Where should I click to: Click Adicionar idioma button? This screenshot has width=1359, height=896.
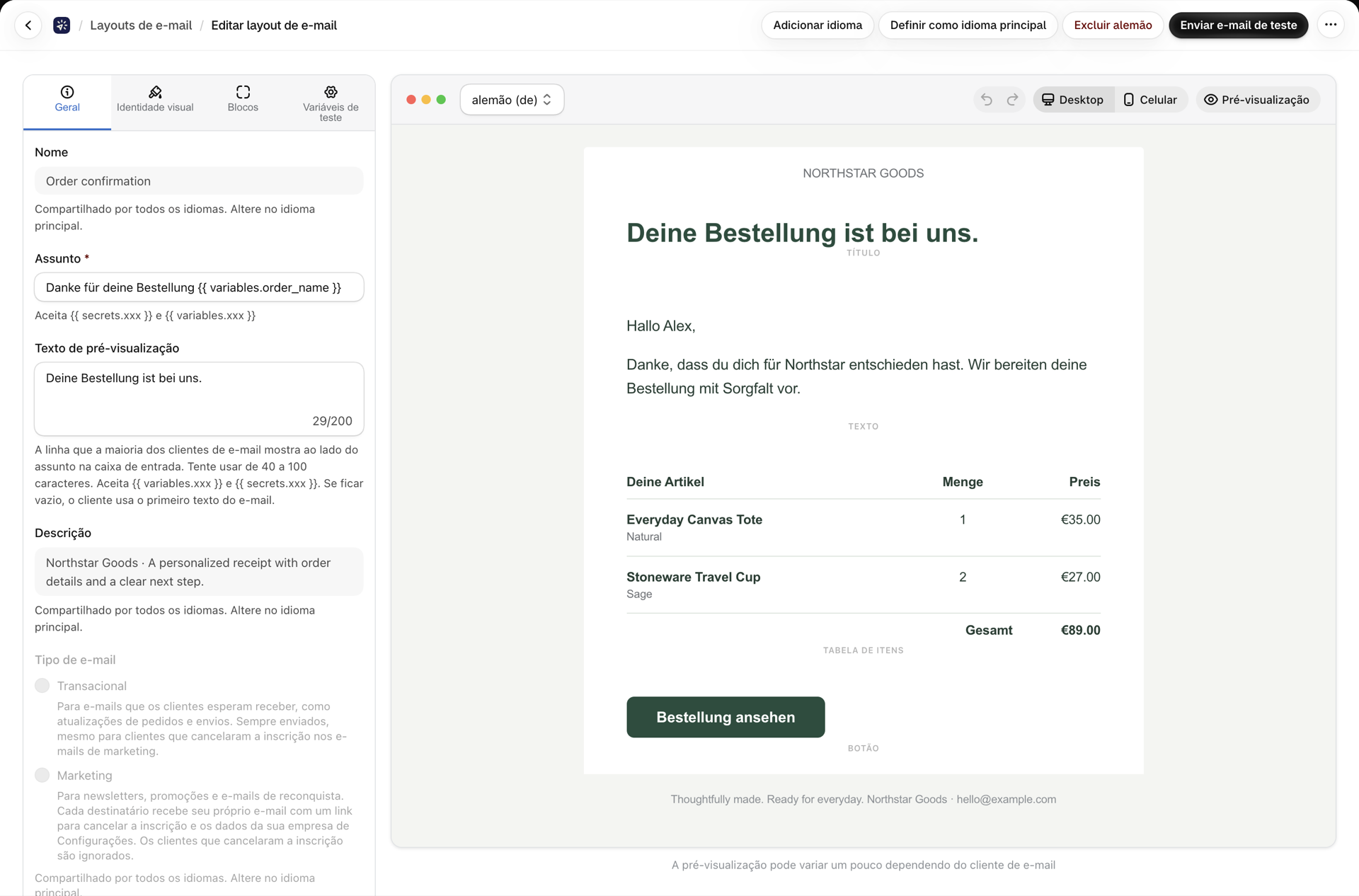tap(818, 25)
